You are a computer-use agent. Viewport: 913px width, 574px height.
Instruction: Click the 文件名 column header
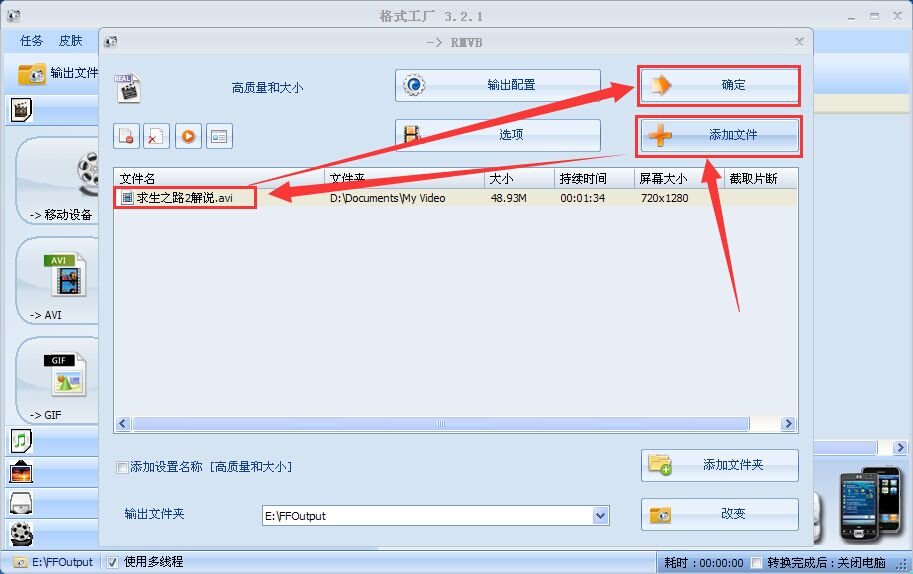coord(219,178)
